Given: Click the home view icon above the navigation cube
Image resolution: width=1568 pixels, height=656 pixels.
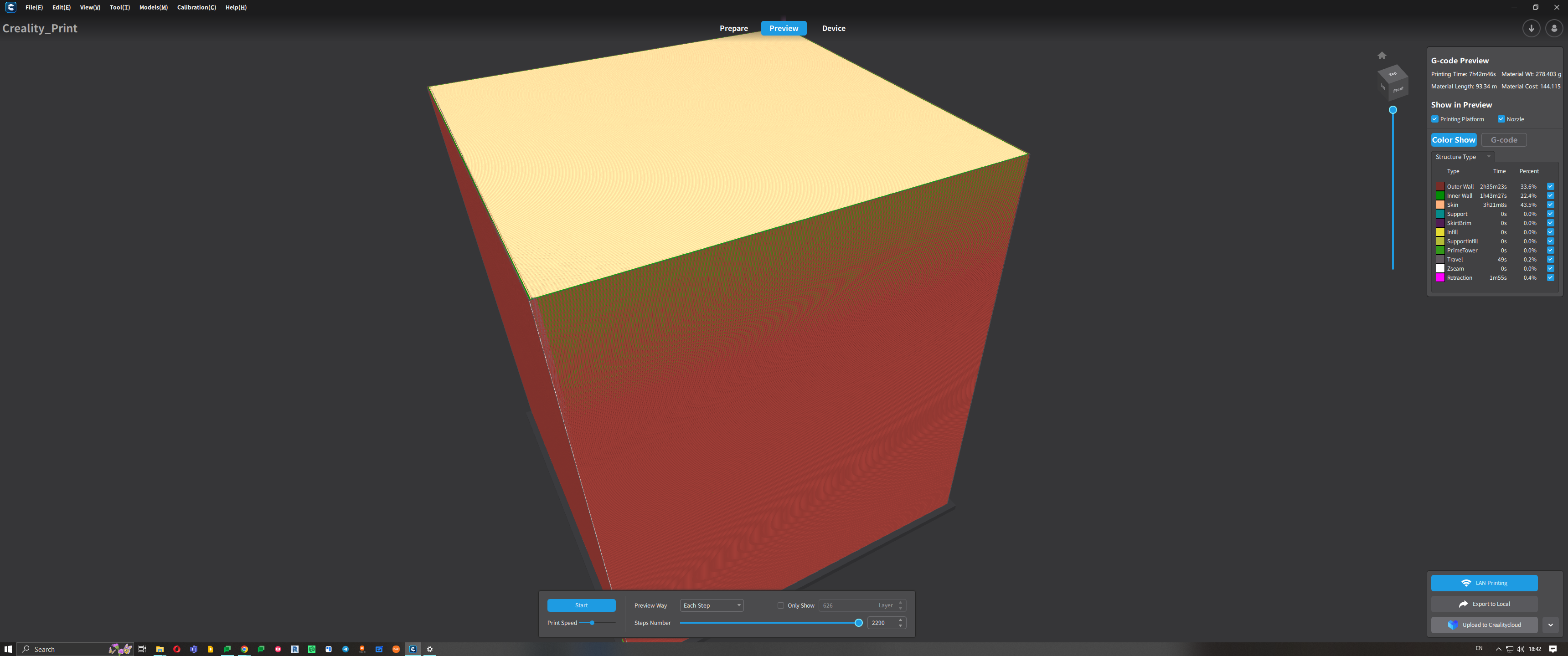Looking at the screenshot, I should [1382, 55].
